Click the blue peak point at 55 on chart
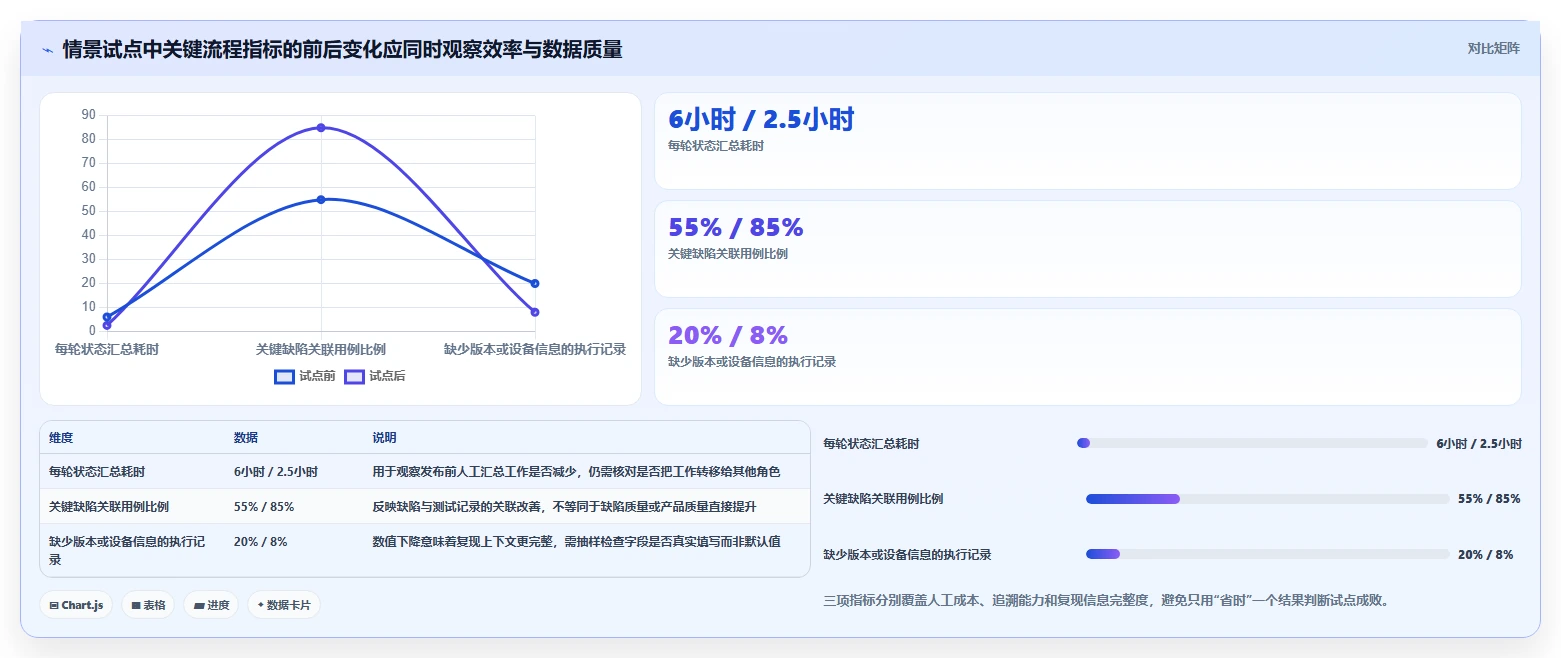 [321, 199]
